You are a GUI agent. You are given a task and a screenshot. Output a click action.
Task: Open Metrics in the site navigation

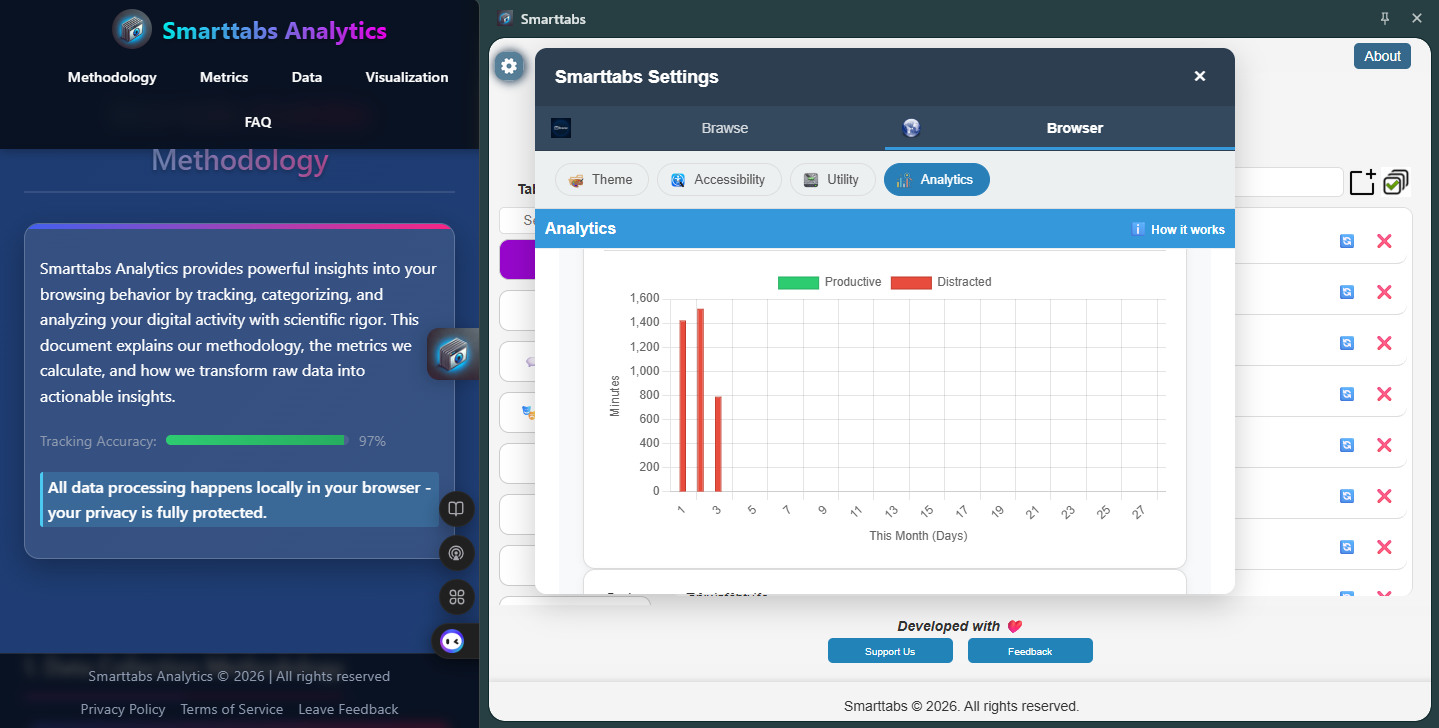223,77
